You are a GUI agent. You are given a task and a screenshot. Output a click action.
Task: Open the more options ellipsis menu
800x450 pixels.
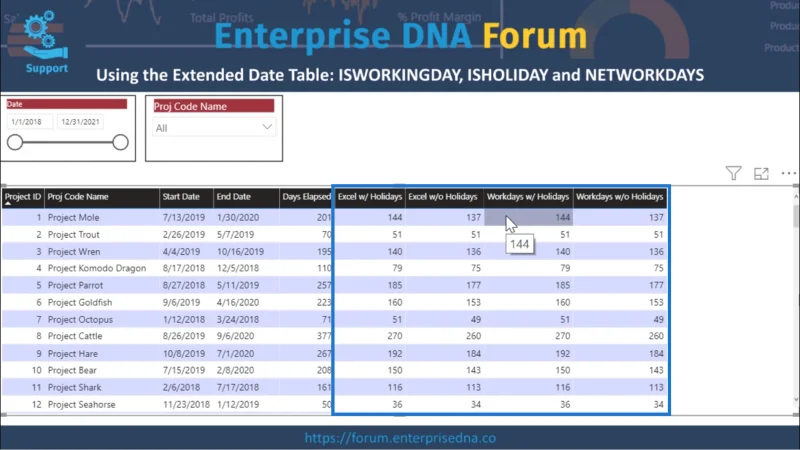click(x=788, y=173)
